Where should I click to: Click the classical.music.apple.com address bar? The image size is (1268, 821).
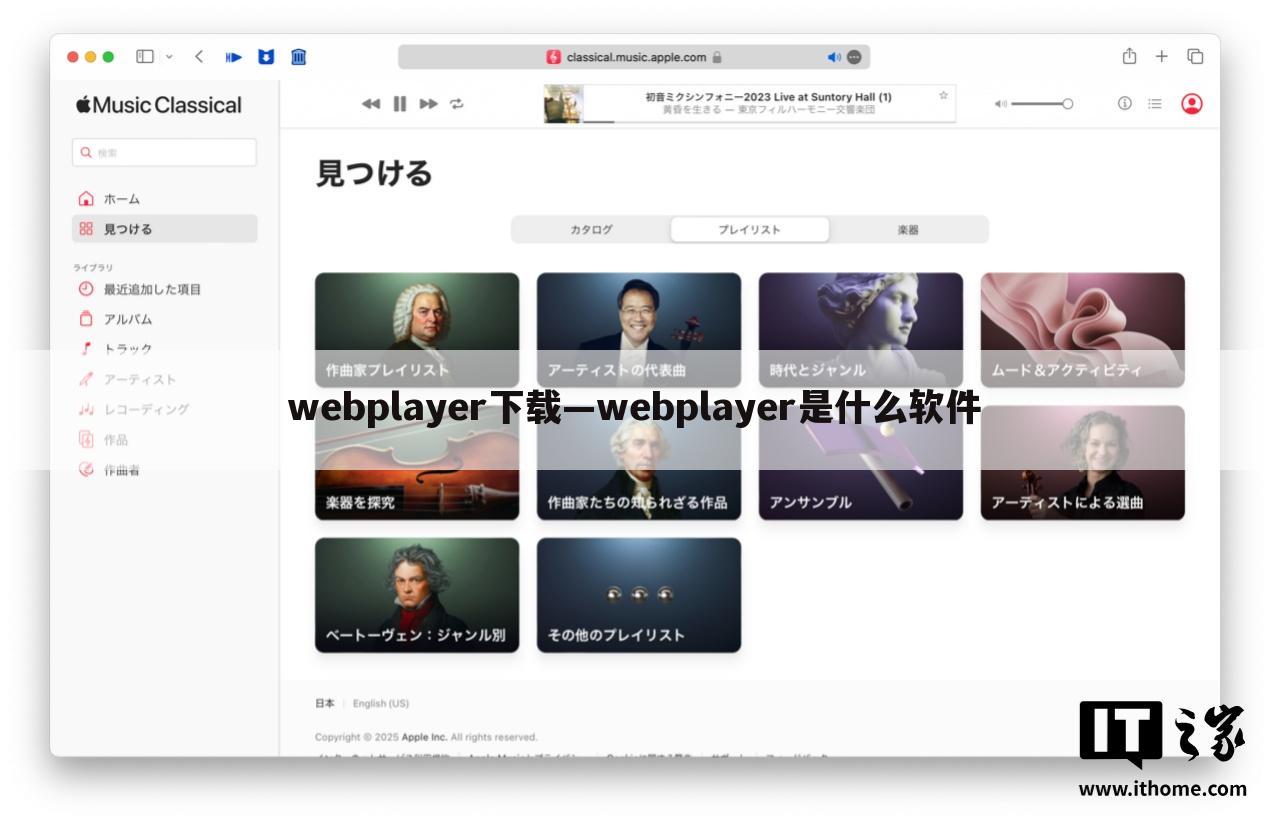(x=634, y=57)
